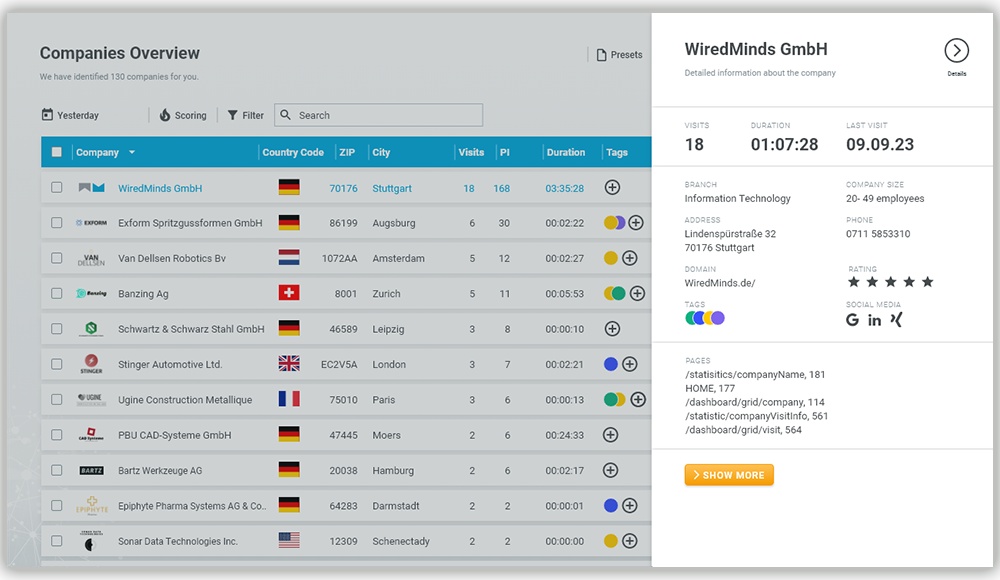The width and height of the screenshot is (1000, 580).
Task: Click the Scoring button label
Action: click(x=191, y=115)
